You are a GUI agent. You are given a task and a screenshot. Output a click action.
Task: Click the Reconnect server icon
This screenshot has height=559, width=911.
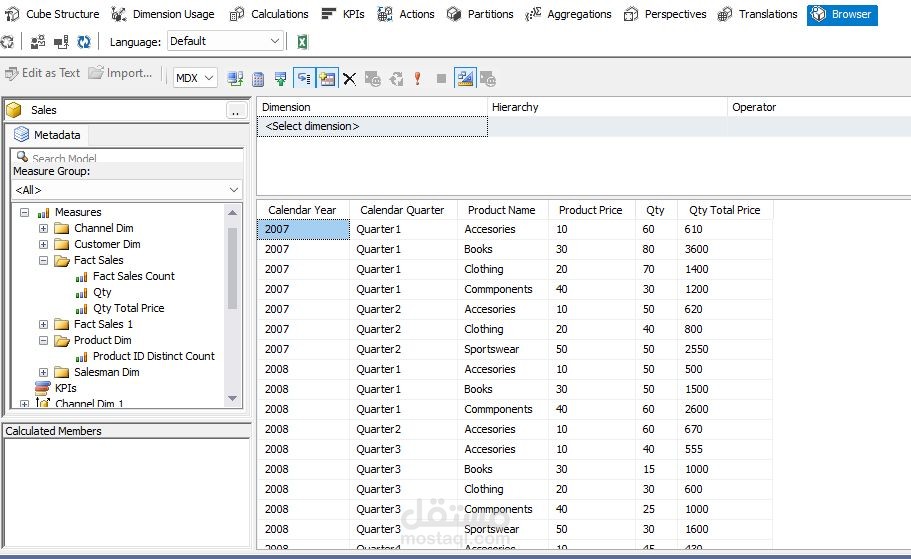(x=61, y=42)
